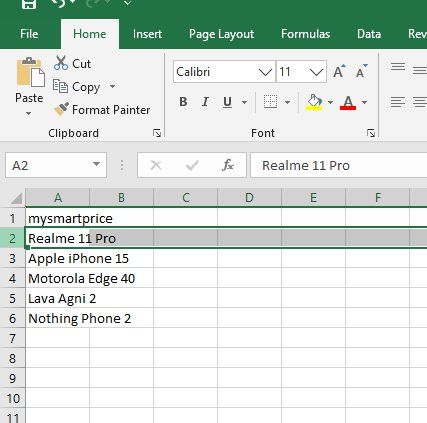This screenshot has width=427, height=423.
Task: Open the Clipboard pane launcher
Action: click(157, 133)
